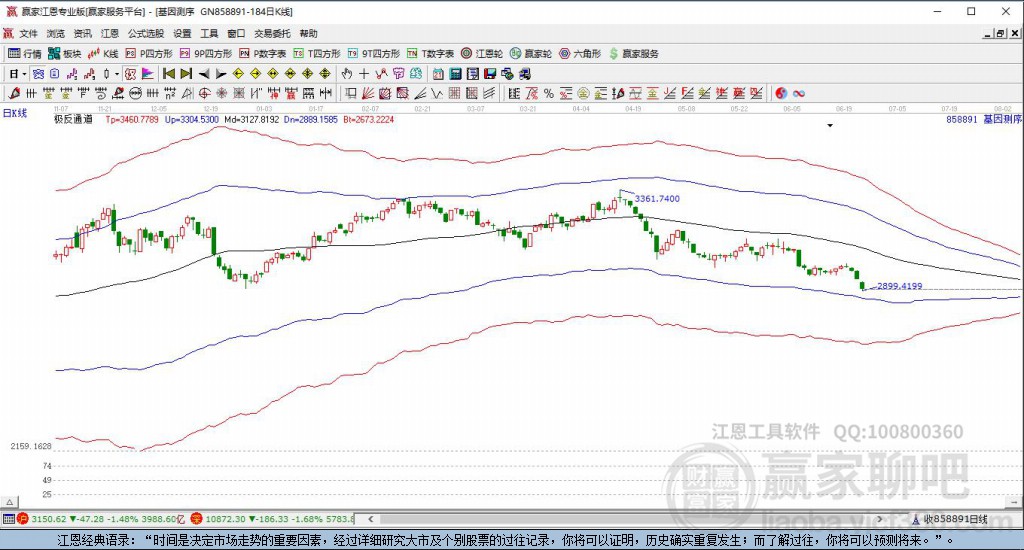This screenshot has width=1024, height=550.
Task: Open the P数字表 tool
Action: point(263,54)
